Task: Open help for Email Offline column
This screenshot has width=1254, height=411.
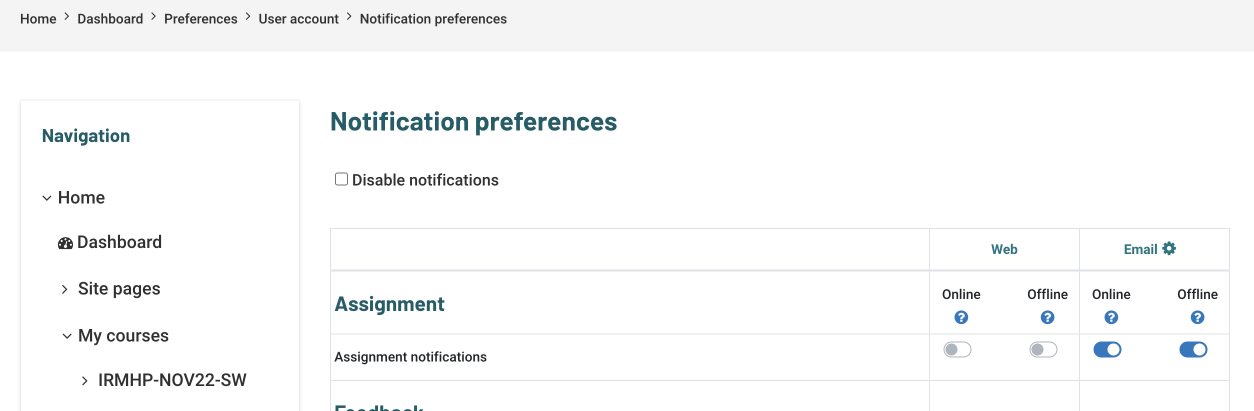Action: [x=1197, y=317]
